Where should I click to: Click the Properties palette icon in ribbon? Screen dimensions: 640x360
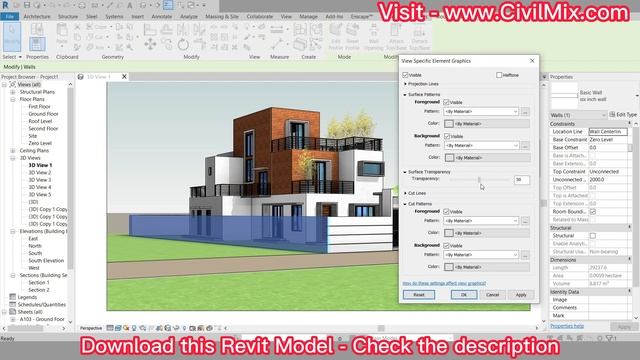[x=37, y=44]
